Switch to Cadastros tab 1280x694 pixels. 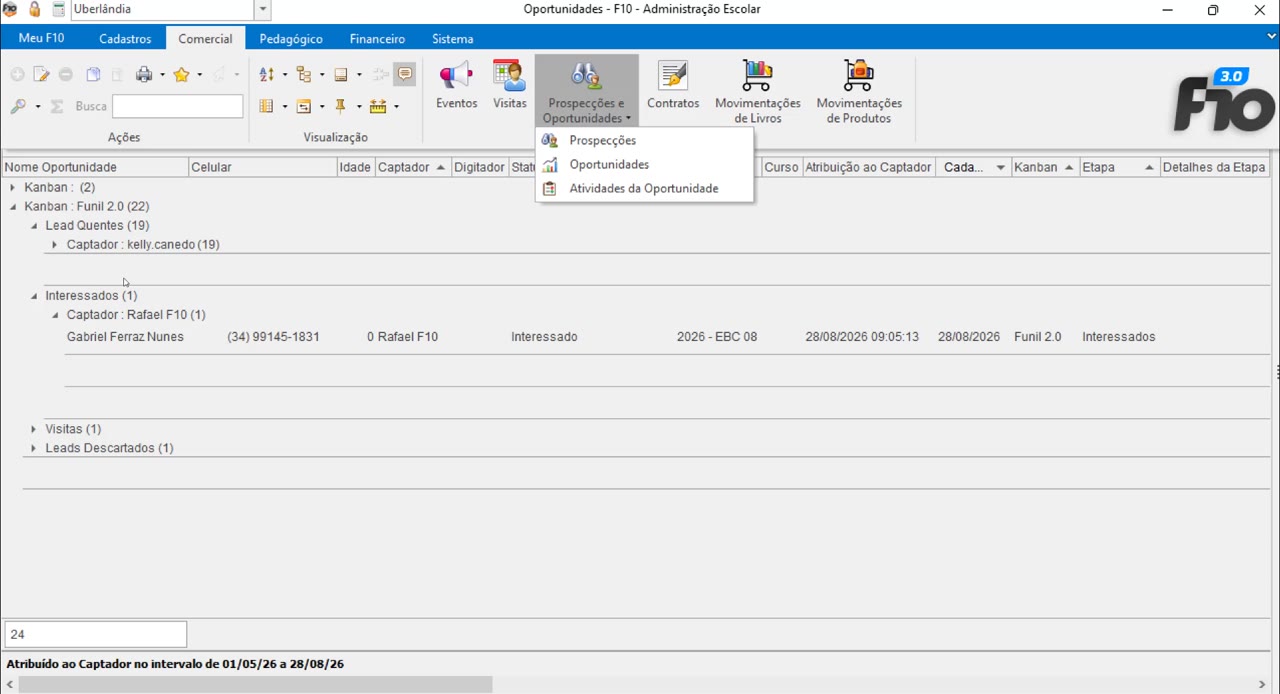point(125,38)
